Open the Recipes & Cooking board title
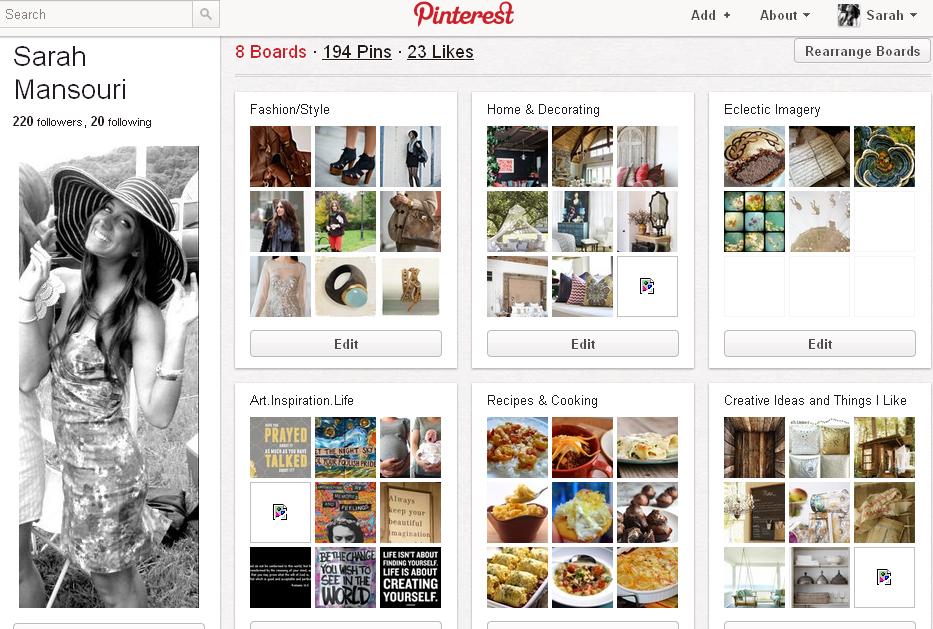Viewport: 933px width, 629px height. (x=542, y=400)
